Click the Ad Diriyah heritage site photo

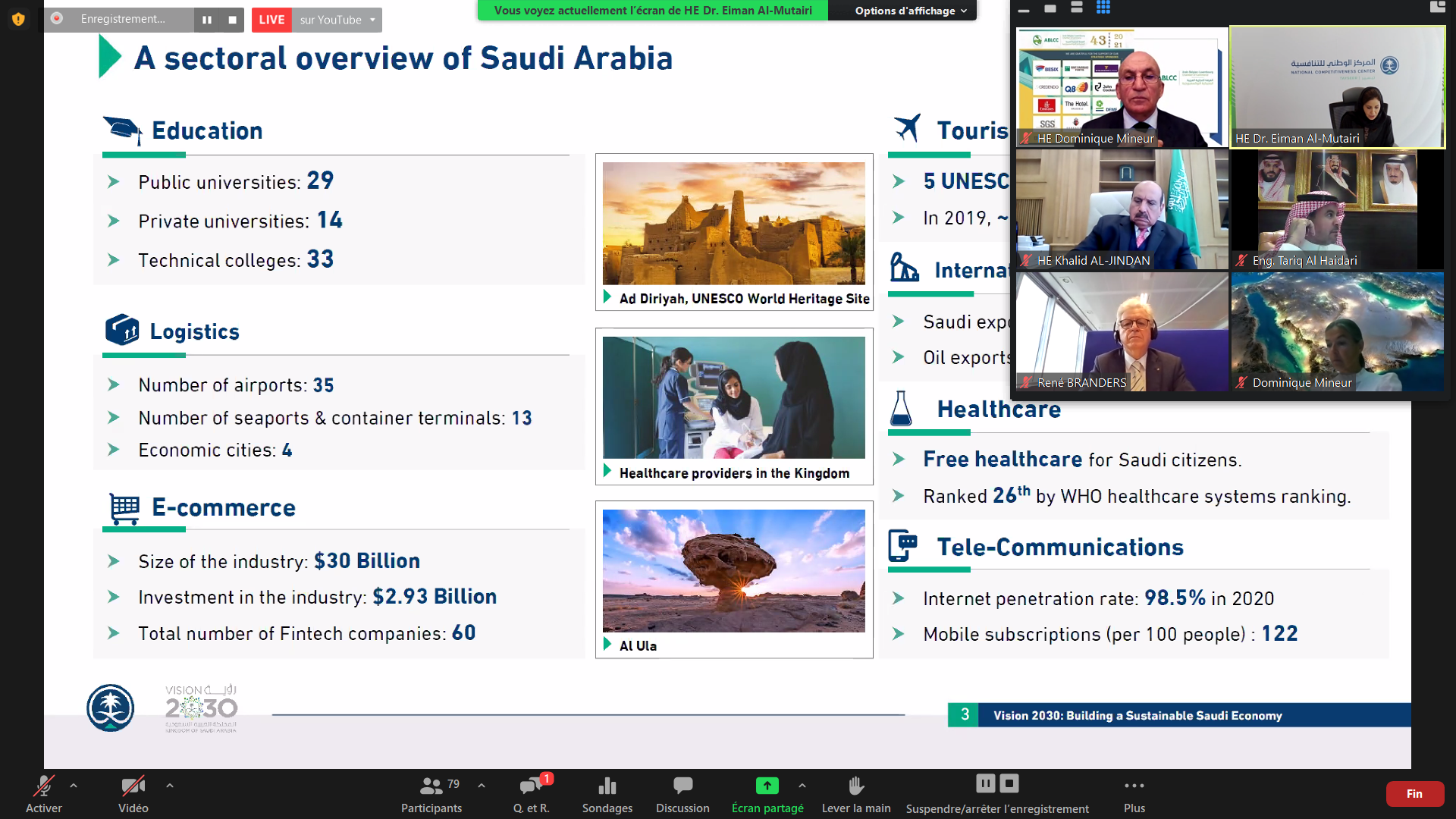point(733,223)
